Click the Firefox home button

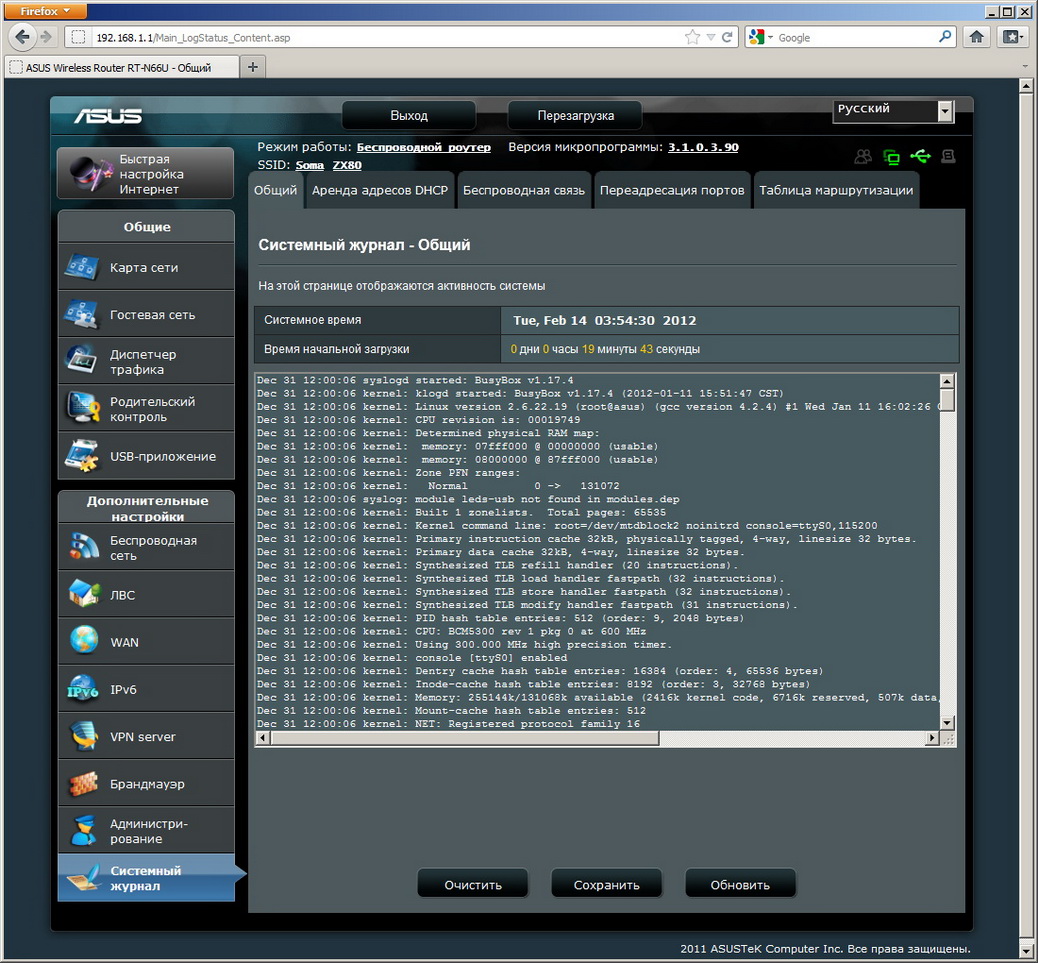977,37
